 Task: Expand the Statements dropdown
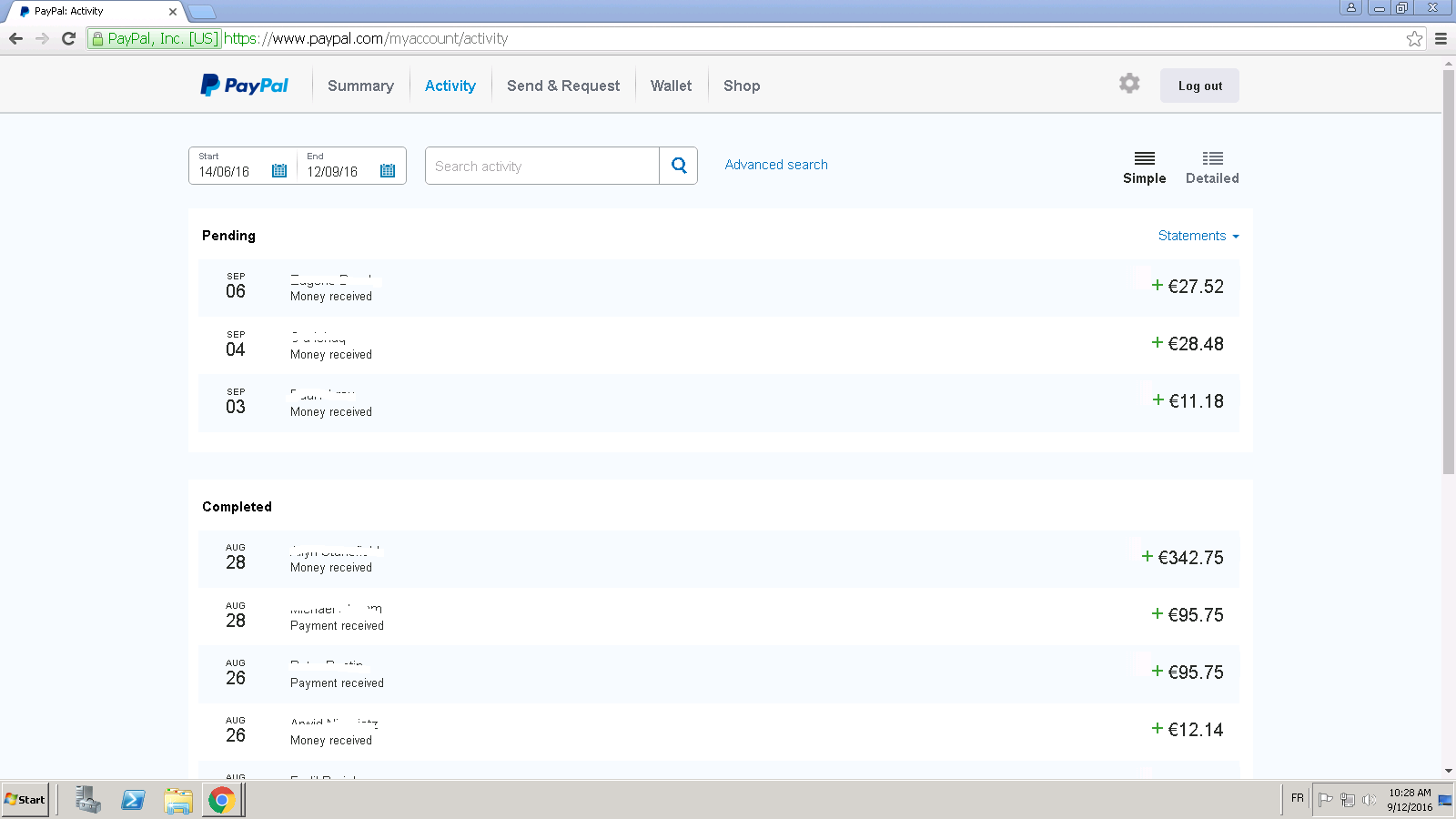tap(1198, 236)
